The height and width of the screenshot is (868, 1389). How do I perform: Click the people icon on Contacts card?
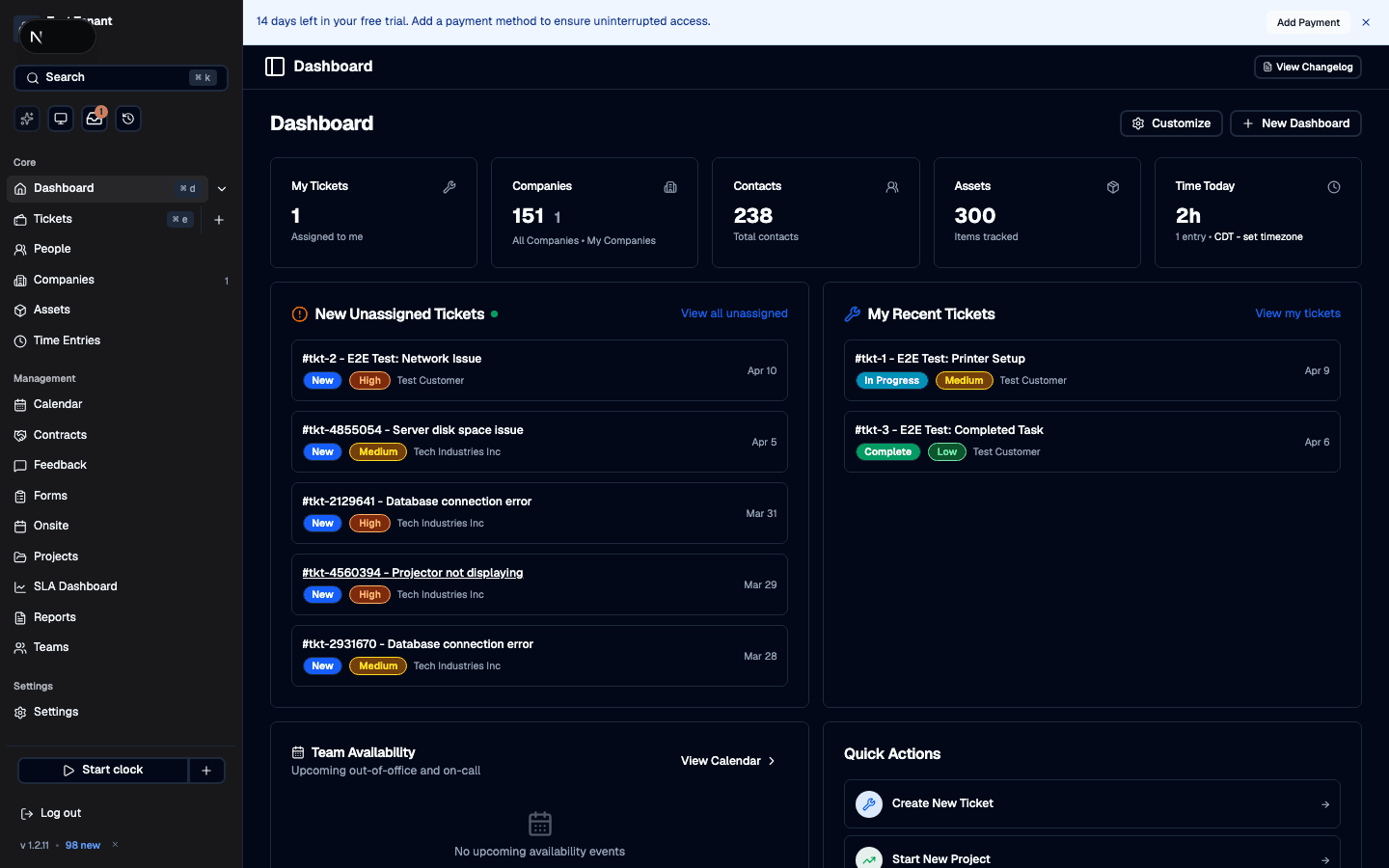(x=892, y=187)
